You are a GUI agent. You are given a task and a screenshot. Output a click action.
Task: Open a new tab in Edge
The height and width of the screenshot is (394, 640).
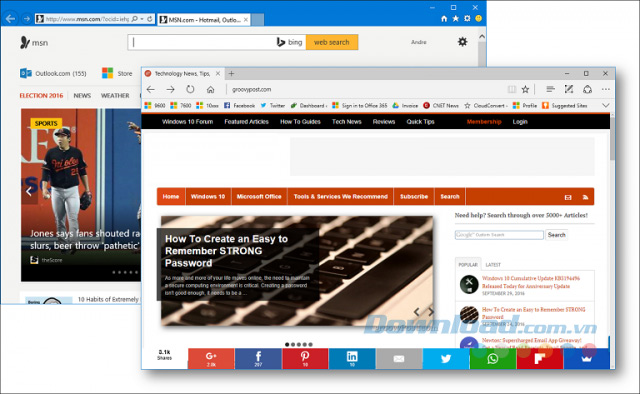231,73
